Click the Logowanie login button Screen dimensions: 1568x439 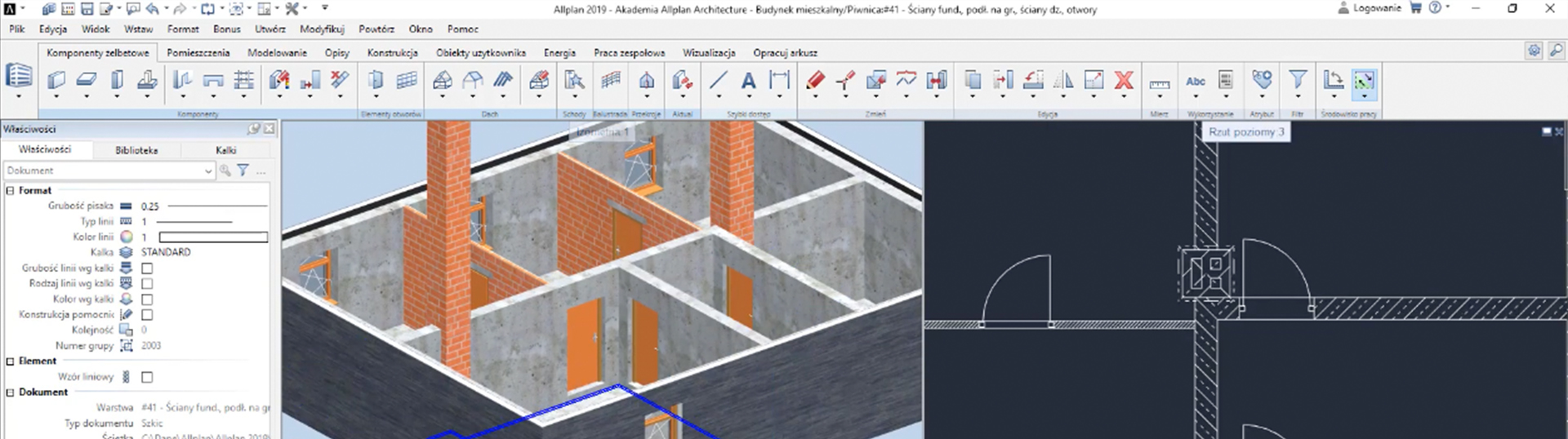pyautogui.click(x=1369, y=8)
